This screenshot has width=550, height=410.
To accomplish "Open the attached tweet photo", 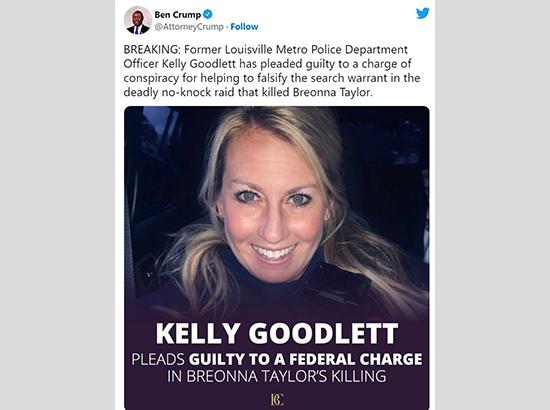I will click(277, 258).
